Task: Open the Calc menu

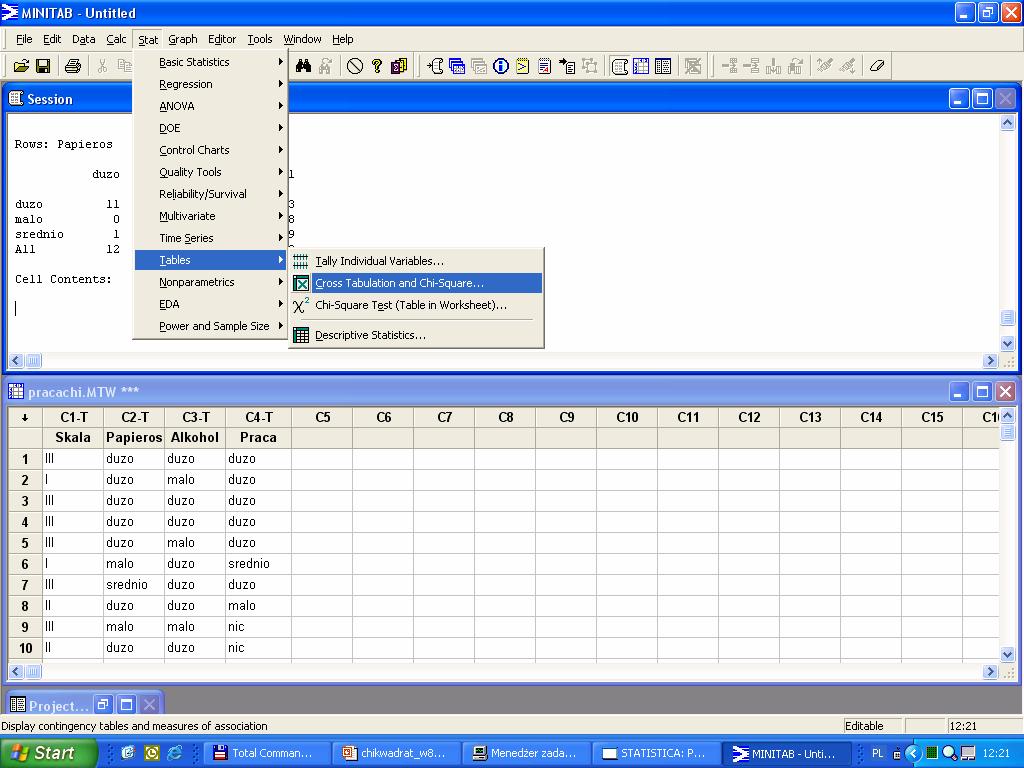Action: [116, 39]
